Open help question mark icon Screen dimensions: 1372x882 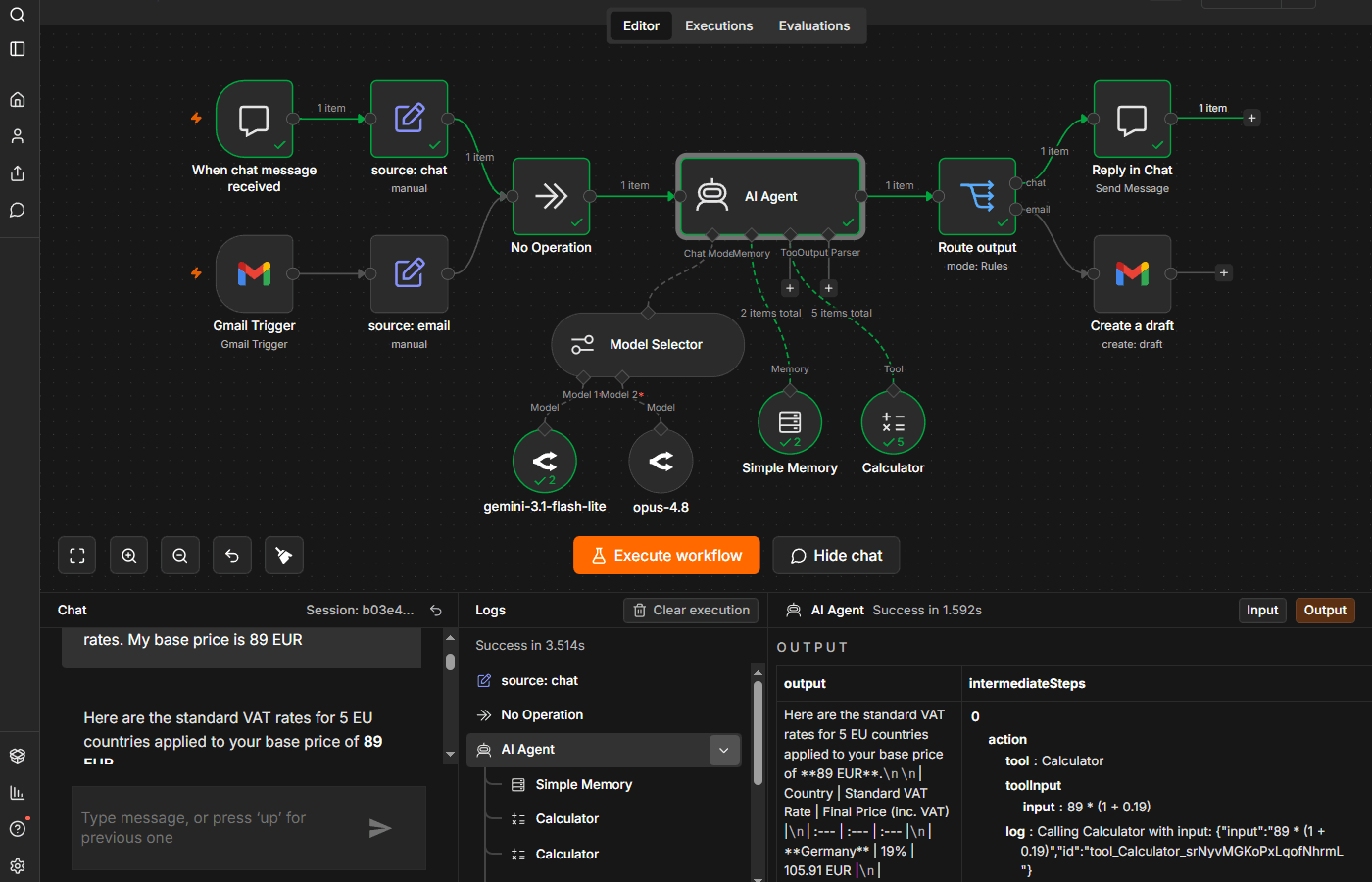point(17,829)
